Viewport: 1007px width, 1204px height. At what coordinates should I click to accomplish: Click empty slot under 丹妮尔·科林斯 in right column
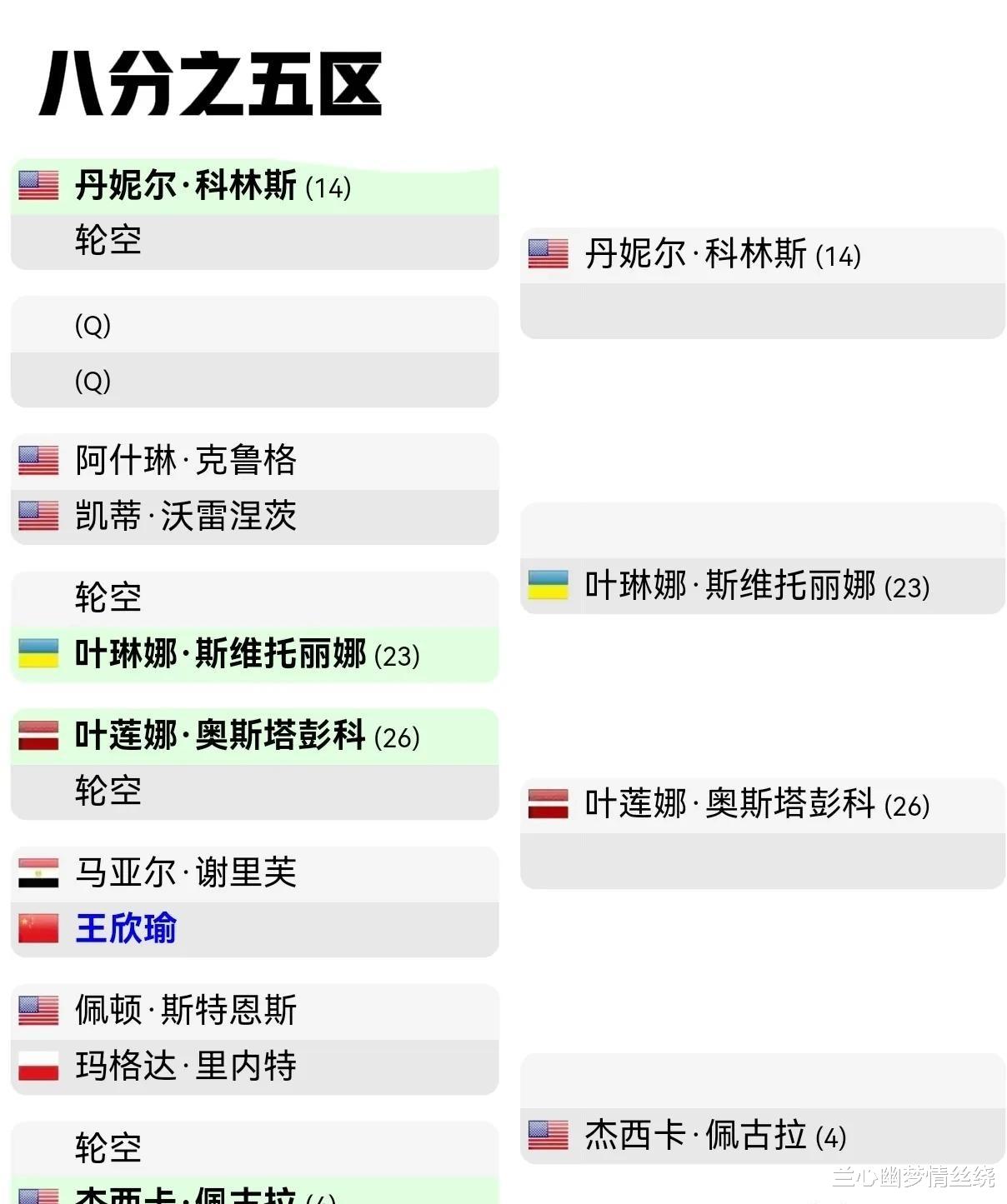pyautogui.click(x=762, y=311)
